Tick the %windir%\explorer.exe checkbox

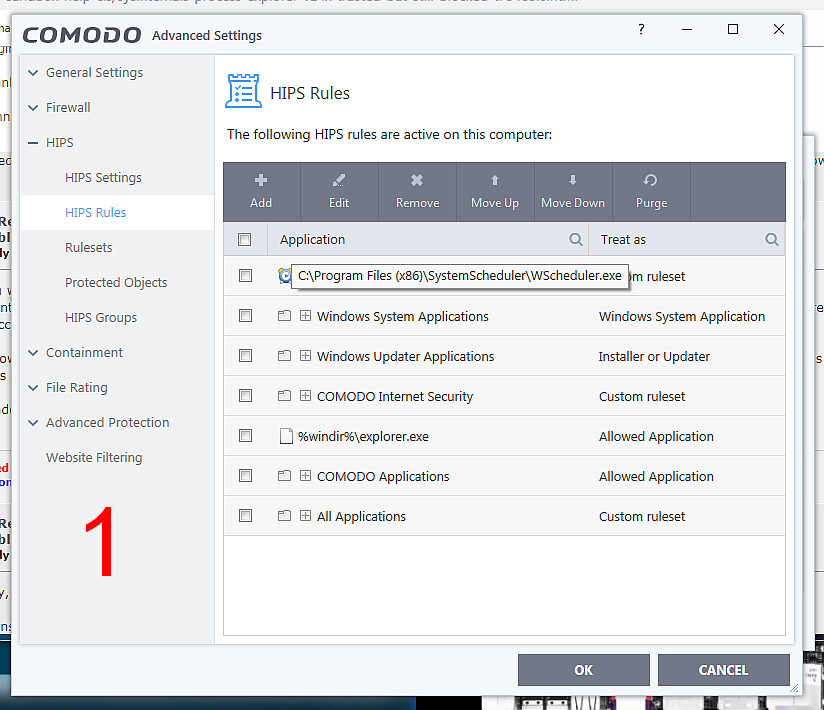(245, 436)
